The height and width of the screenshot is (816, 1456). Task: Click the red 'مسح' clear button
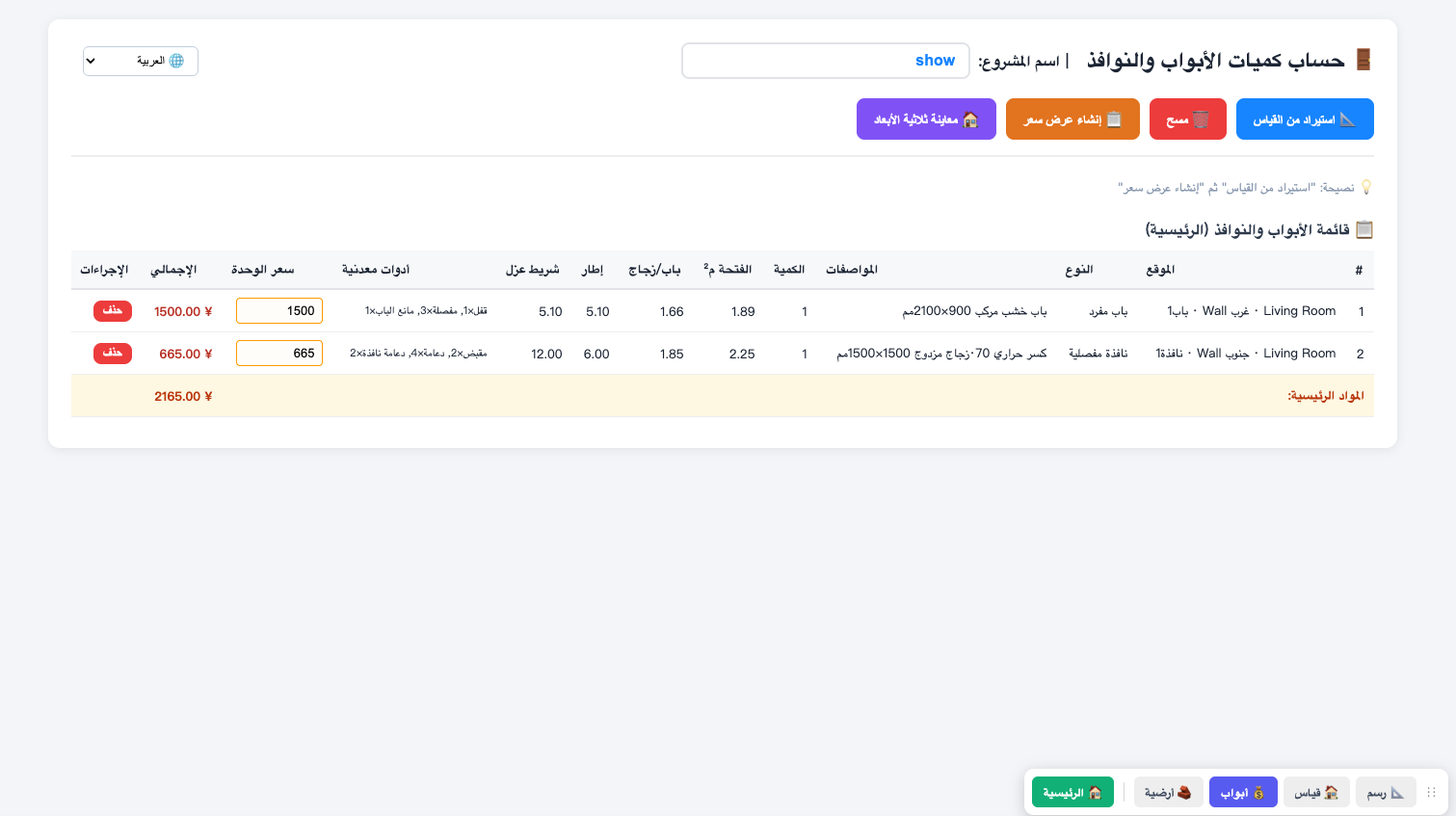[x=1188, y=119]
